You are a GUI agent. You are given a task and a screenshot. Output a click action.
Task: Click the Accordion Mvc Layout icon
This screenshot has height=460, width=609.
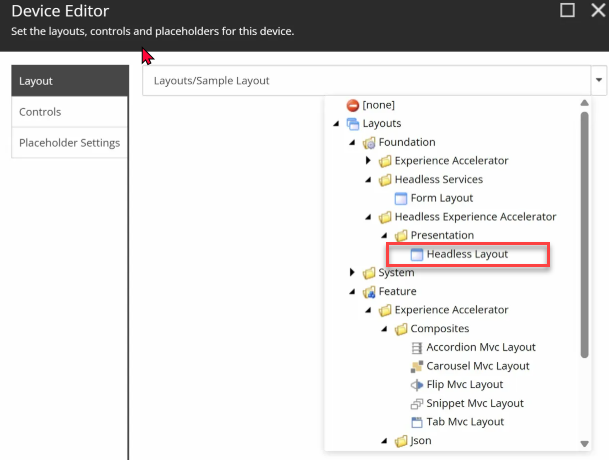click(x=417, y=348)
